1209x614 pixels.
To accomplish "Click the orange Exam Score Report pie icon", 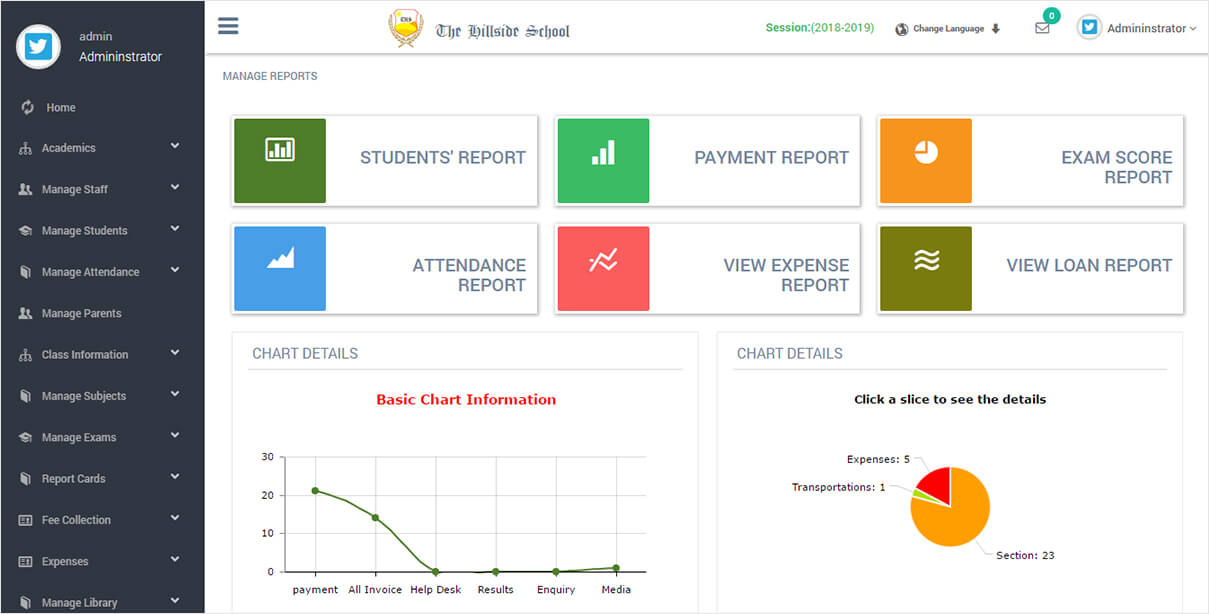I will click(x=925, y=160).
